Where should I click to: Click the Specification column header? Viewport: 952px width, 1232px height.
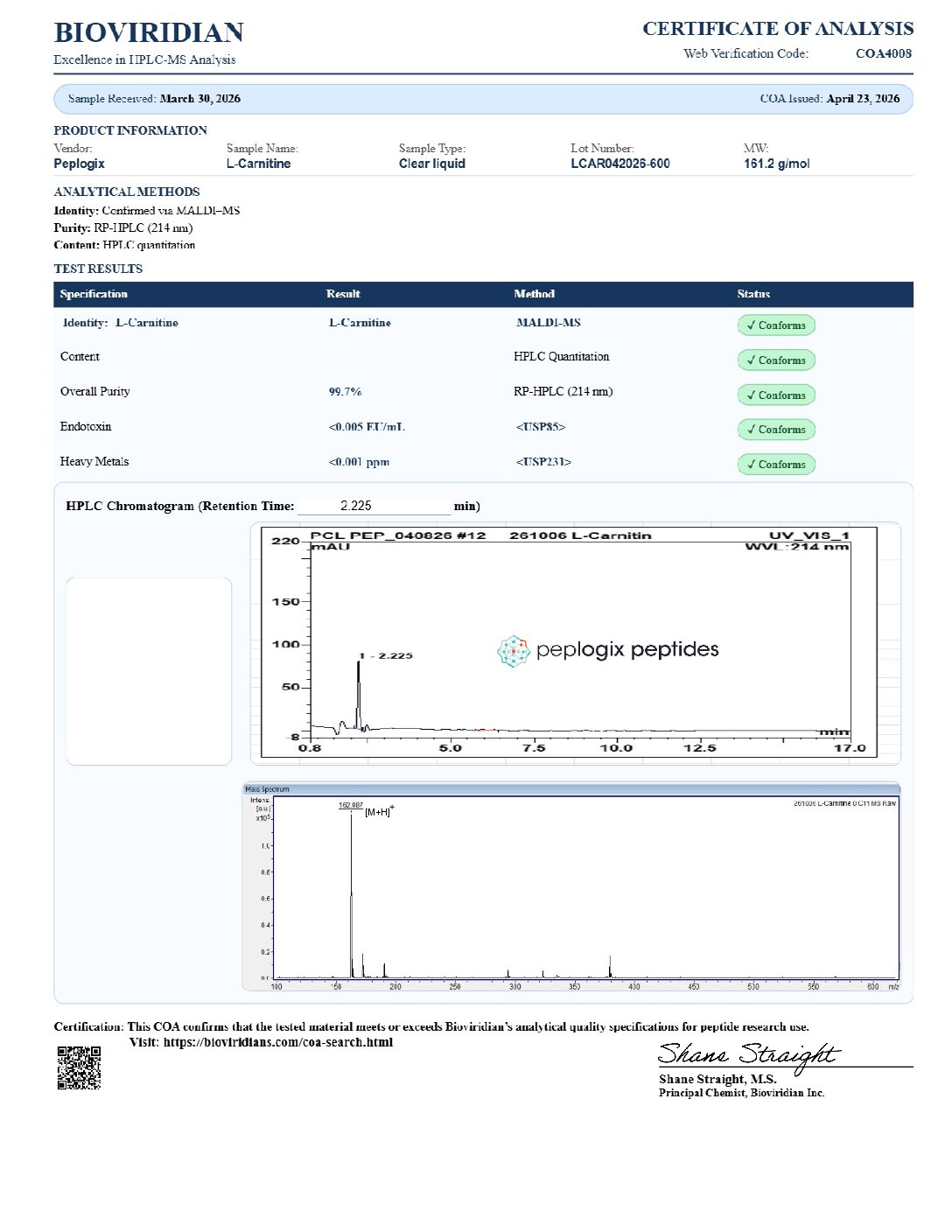point(94,294)
